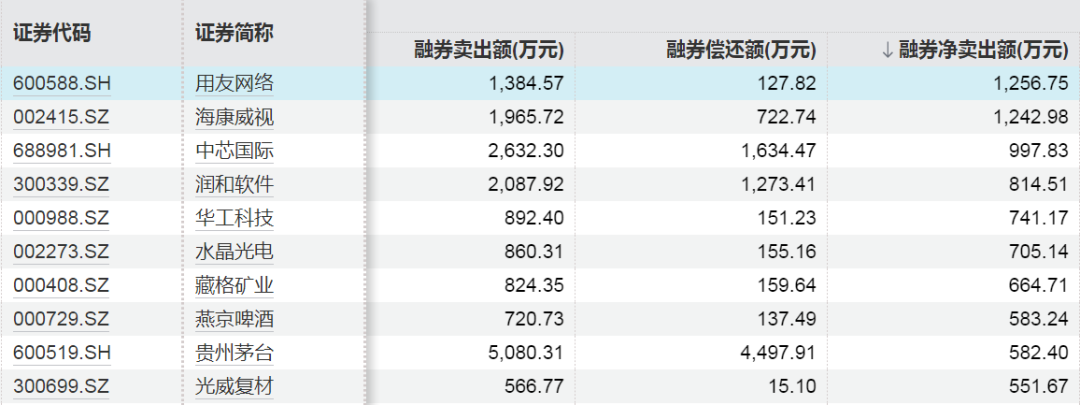Select net sell value 705.14
Viewport: 1080px width, 405px height.
click(1039, 252)
